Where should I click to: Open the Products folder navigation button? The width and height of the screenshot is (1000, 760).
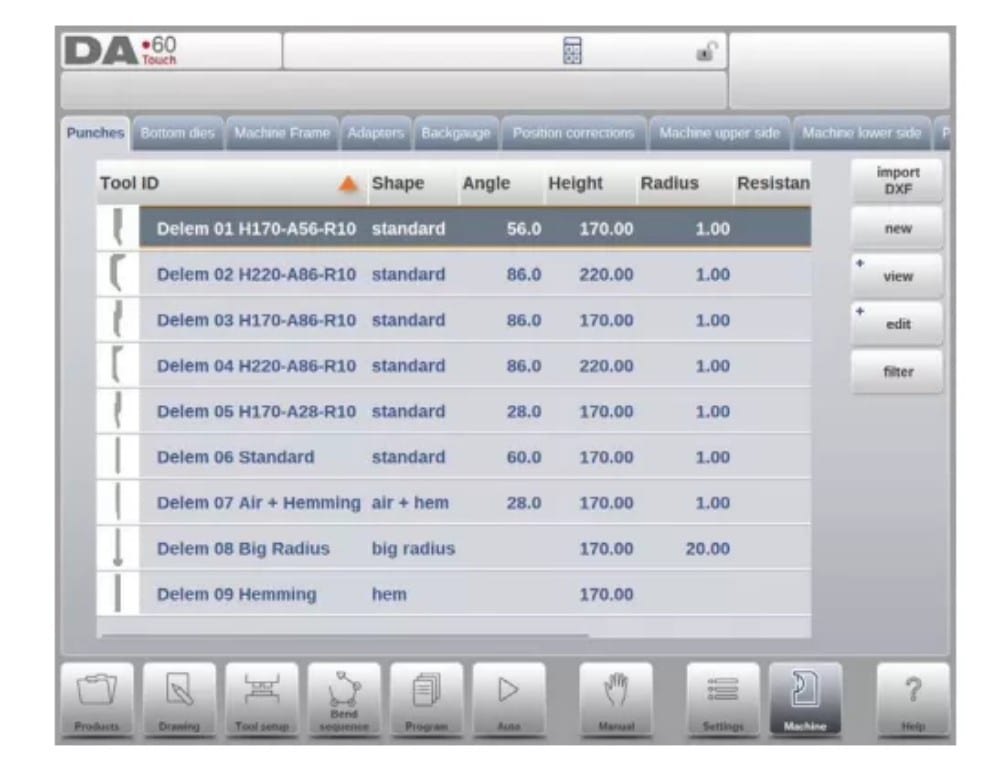[97, 699]
